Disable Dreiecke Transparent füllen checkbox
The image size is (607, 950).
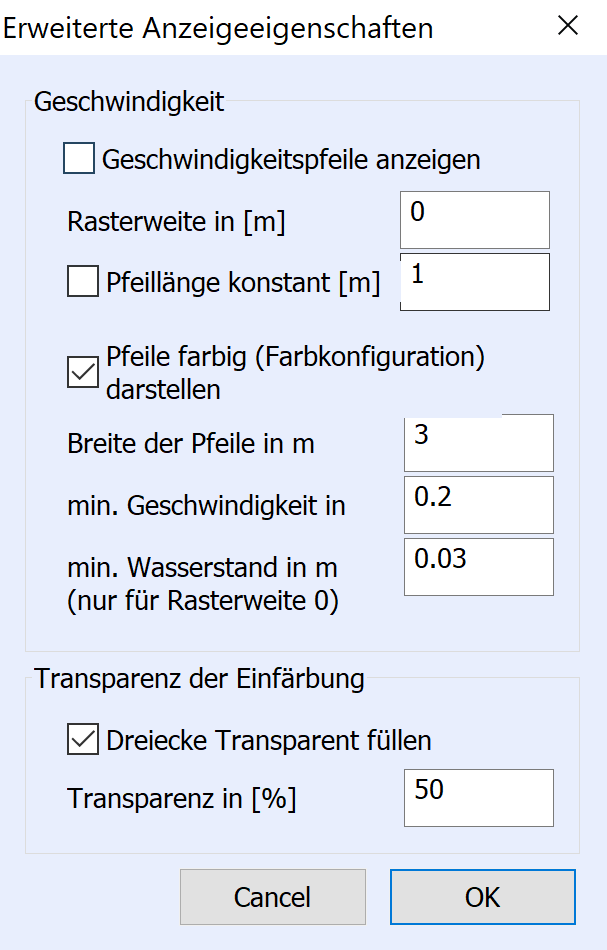[x=83, y=740]
